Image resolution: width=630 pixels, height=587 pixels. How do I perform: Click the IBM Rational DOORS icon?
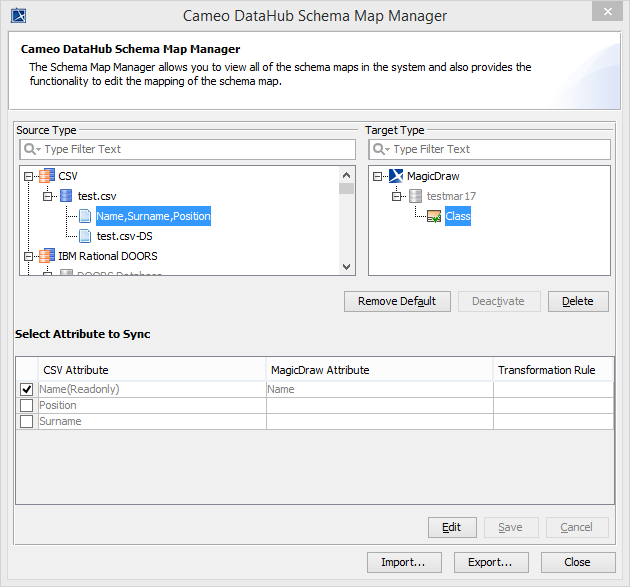(47, 256)
